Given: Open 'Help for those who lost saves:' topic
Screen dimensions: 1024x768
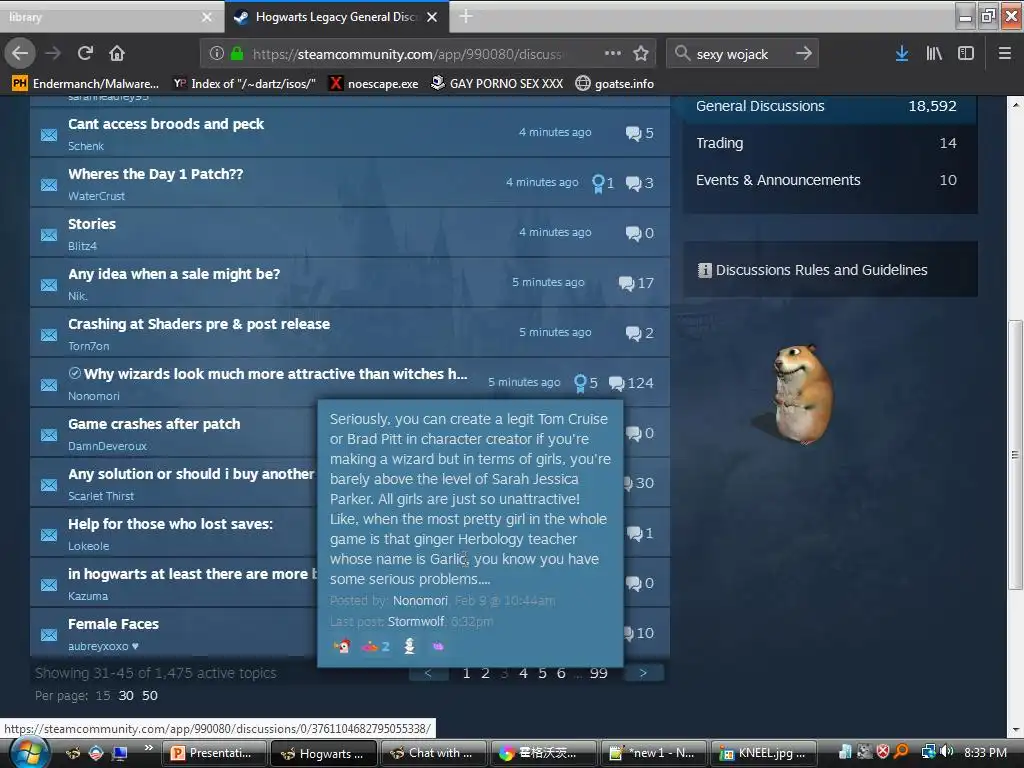Looking at the screenshot, I should pos(170,524).
